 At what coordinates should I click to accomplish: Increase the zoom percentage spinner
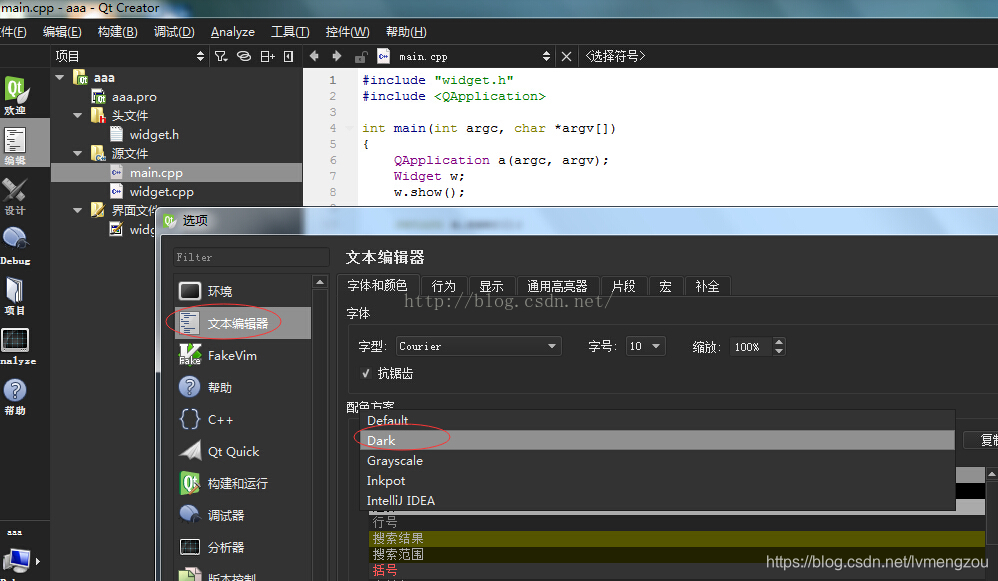coord(778,342)
